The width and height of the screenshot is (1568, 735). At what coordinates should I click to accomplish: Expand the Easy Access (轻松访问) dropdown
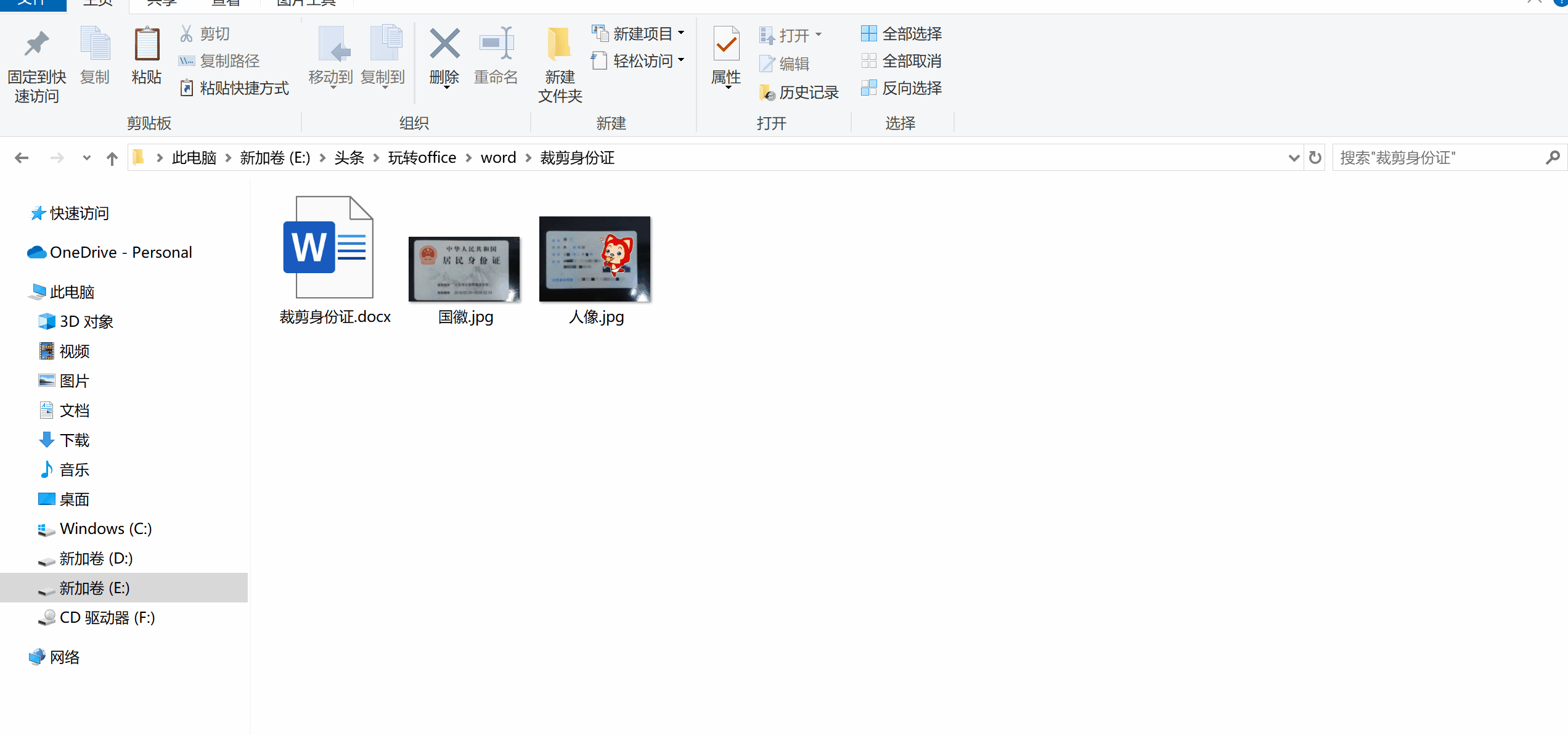point(681,60)
